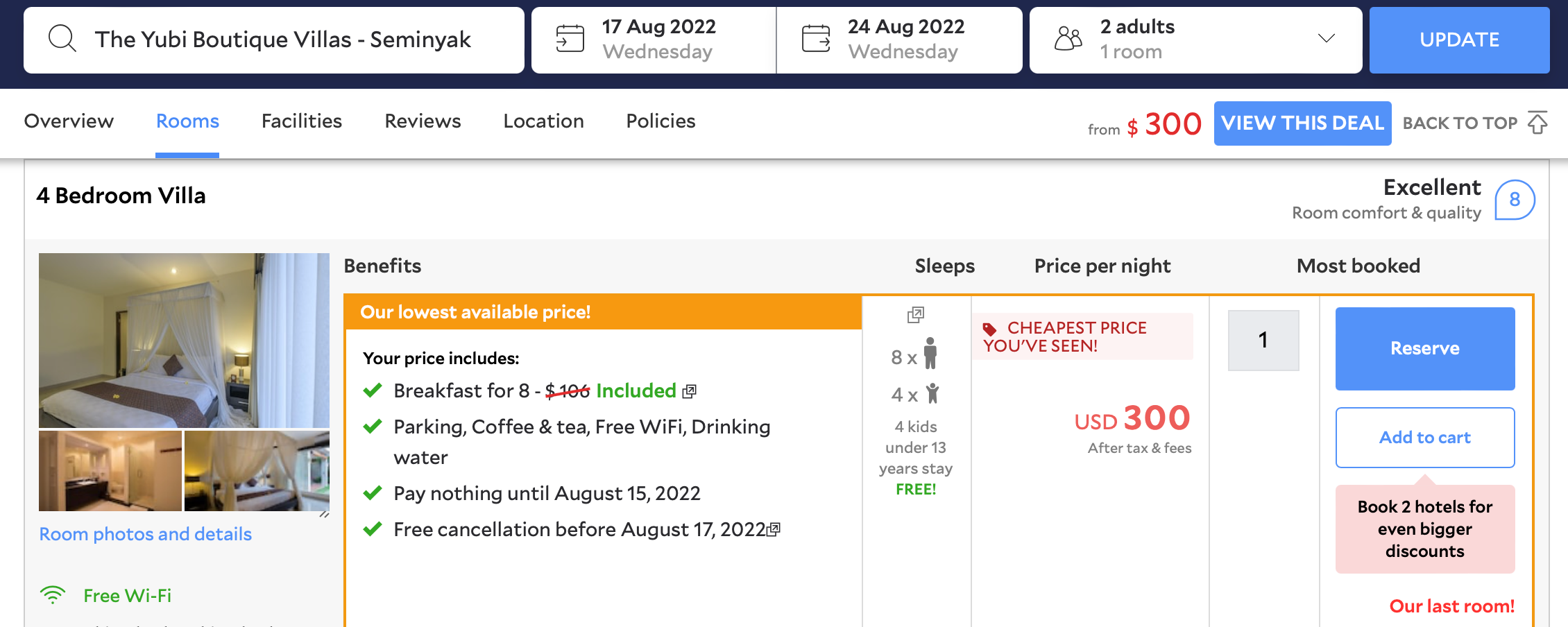Open the room quantity selector showing 1
This screenshot has width=1568, height=627.
[1263, 340]
